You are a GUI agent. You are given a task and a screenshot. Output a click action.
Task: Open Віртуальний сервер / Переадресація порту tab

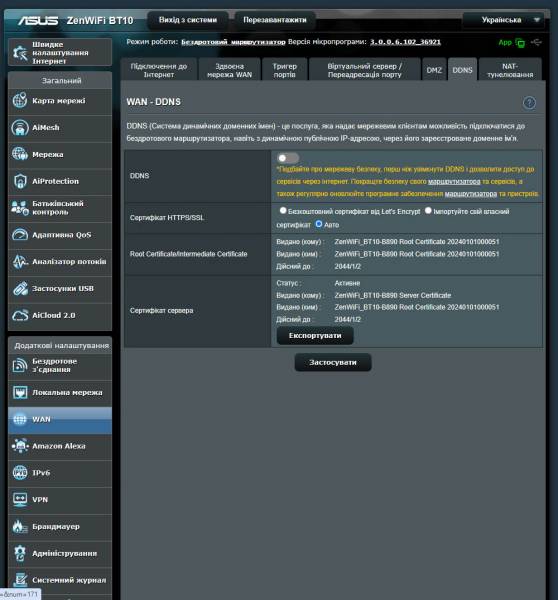(x=365, y=70)
